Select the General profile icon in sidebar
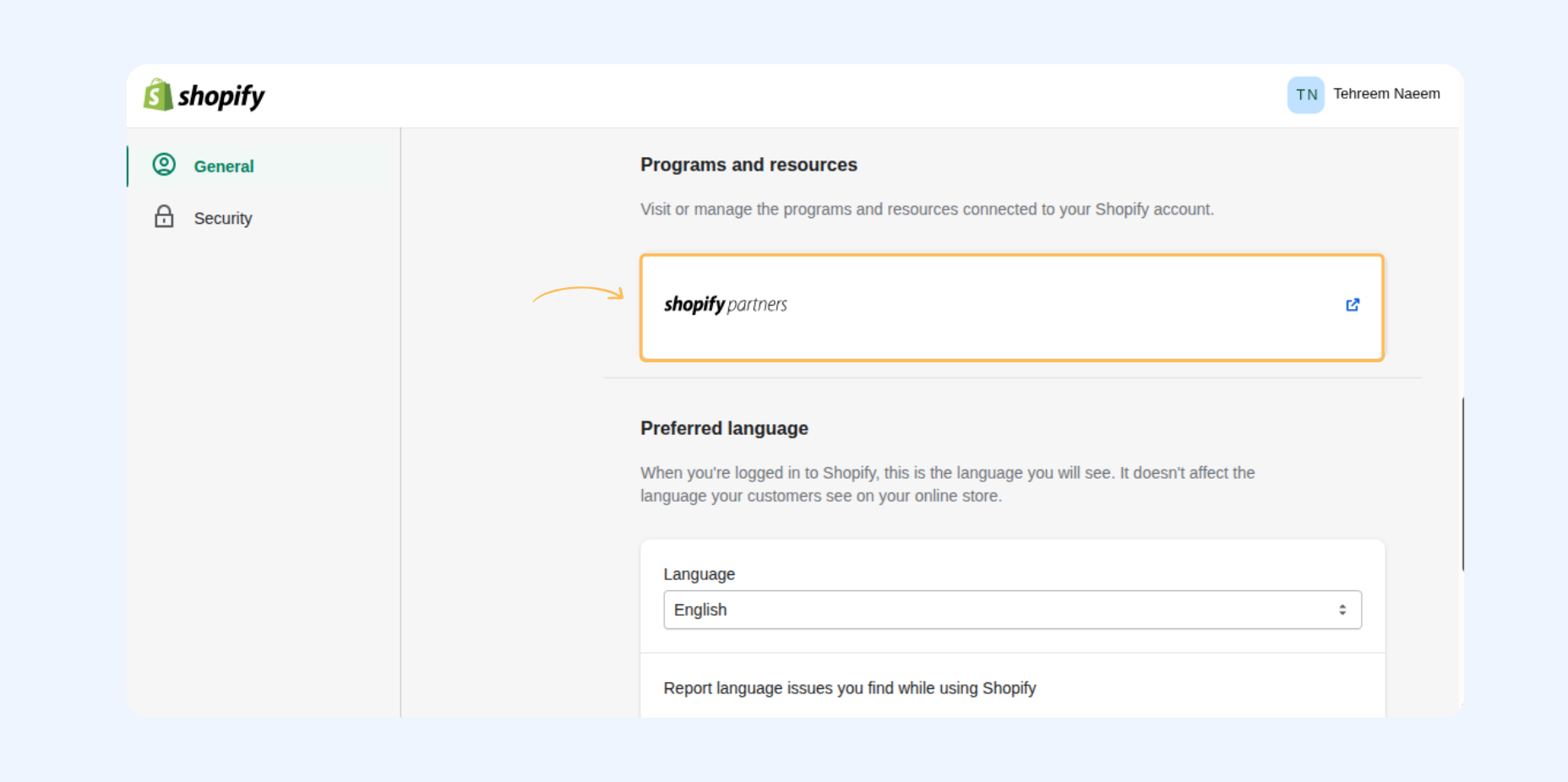1568x782 pixels. pyautogui.click(x=164, y=165)
